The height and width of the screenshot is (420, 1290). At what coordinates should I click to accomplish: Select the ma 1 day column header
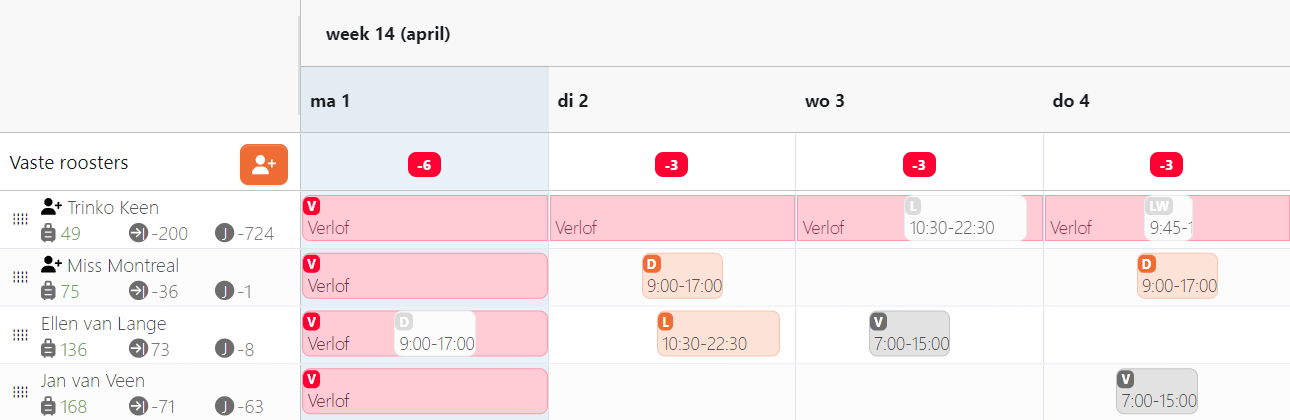point(424,100)
